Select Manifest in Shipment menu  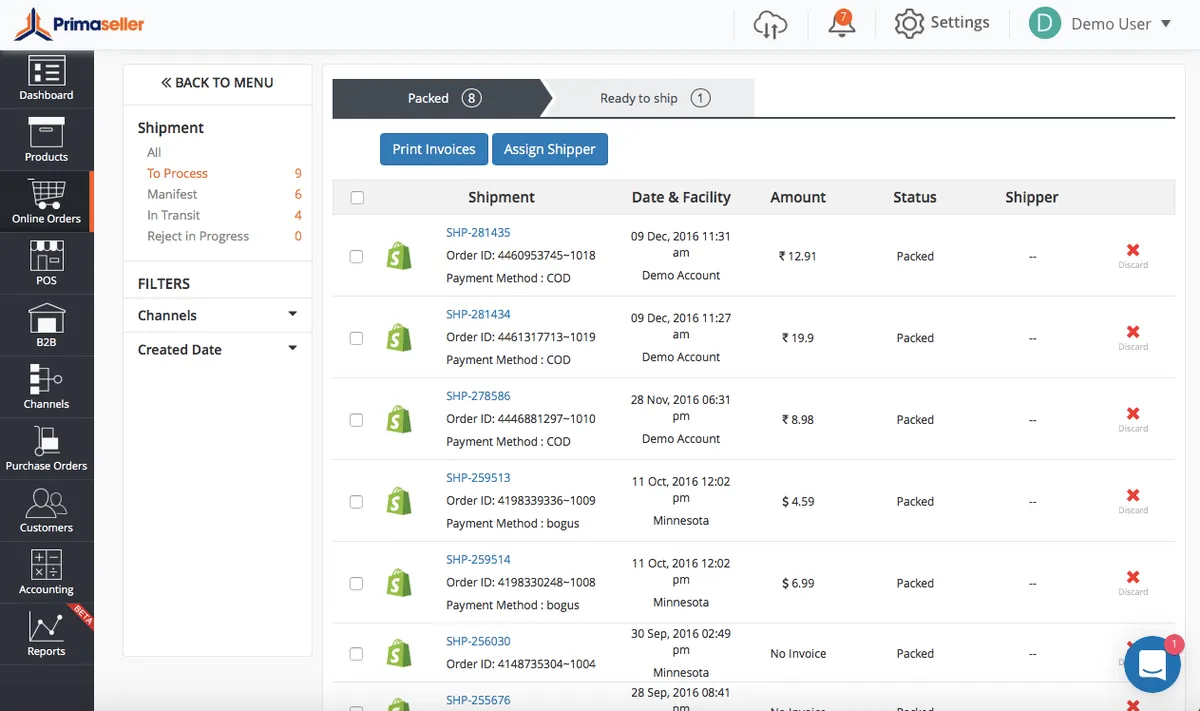(172, 194)
